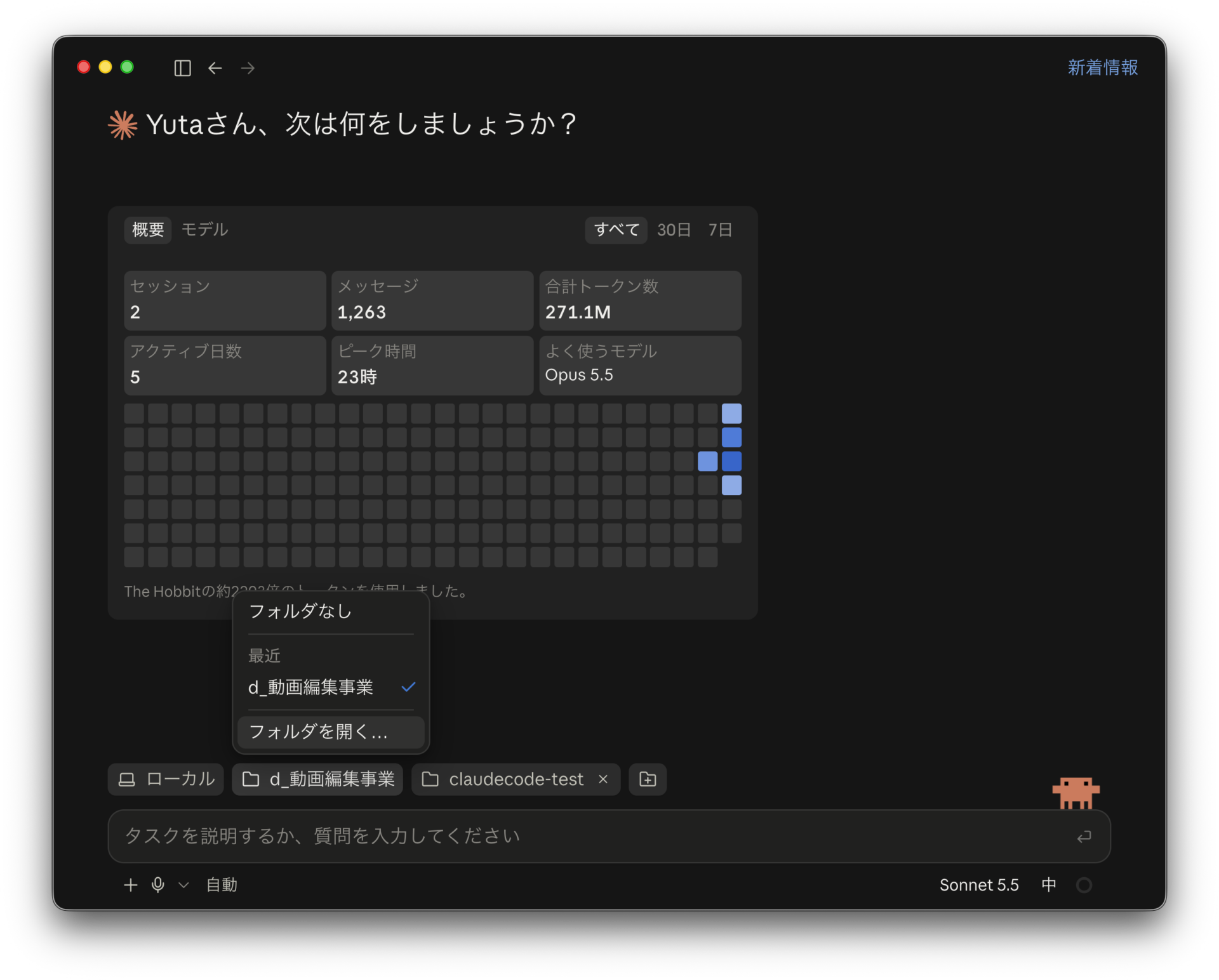This screenshot has height=980, width=1219.
Task: Click the The Hobbit token comparison text
Action: pyautogui.click(x=296, y=591)
